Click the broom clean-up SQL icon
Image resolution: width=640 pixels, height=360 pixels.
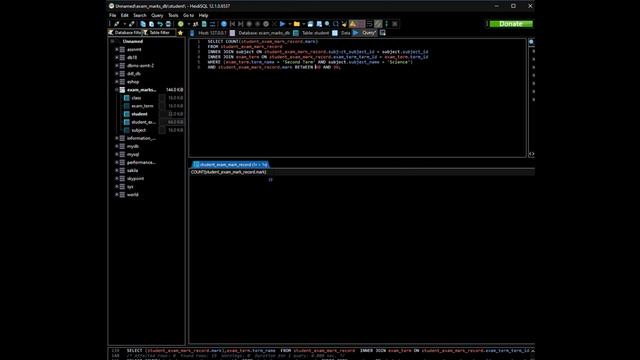coord(344,24)
